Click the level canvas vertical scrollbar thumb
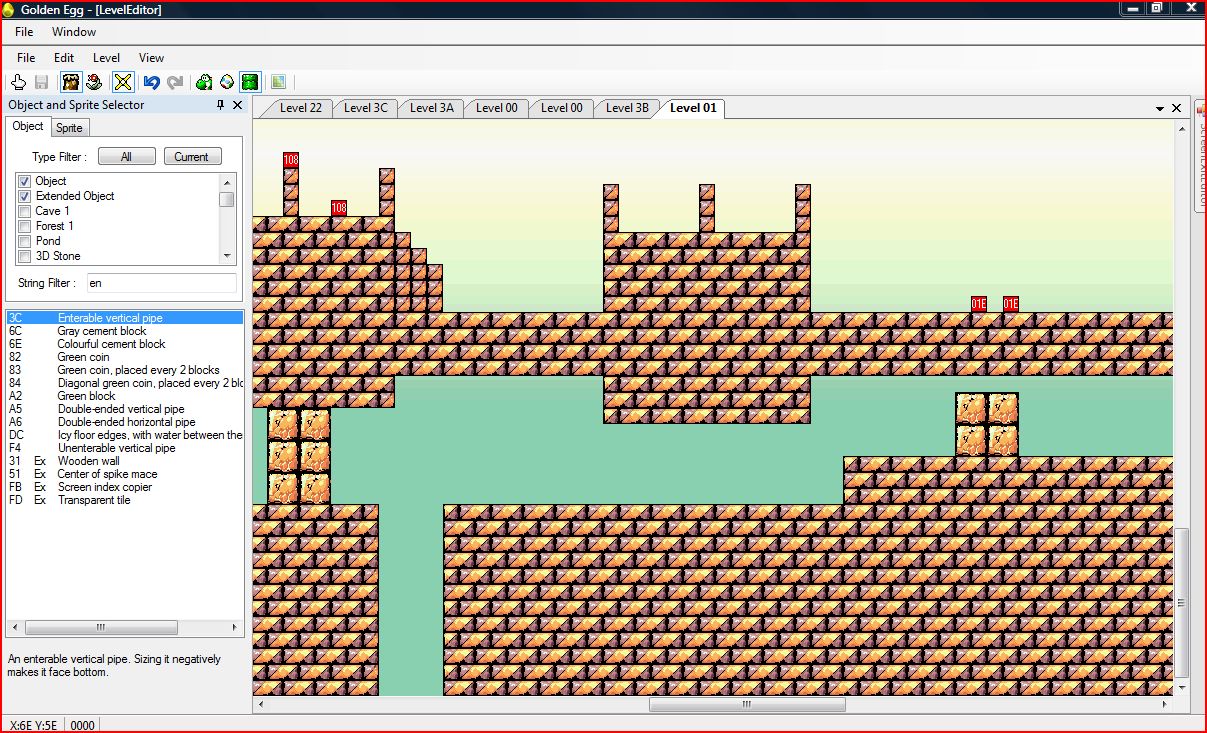The width and height of the screenshot is (1207, 733). (1181, 603)
